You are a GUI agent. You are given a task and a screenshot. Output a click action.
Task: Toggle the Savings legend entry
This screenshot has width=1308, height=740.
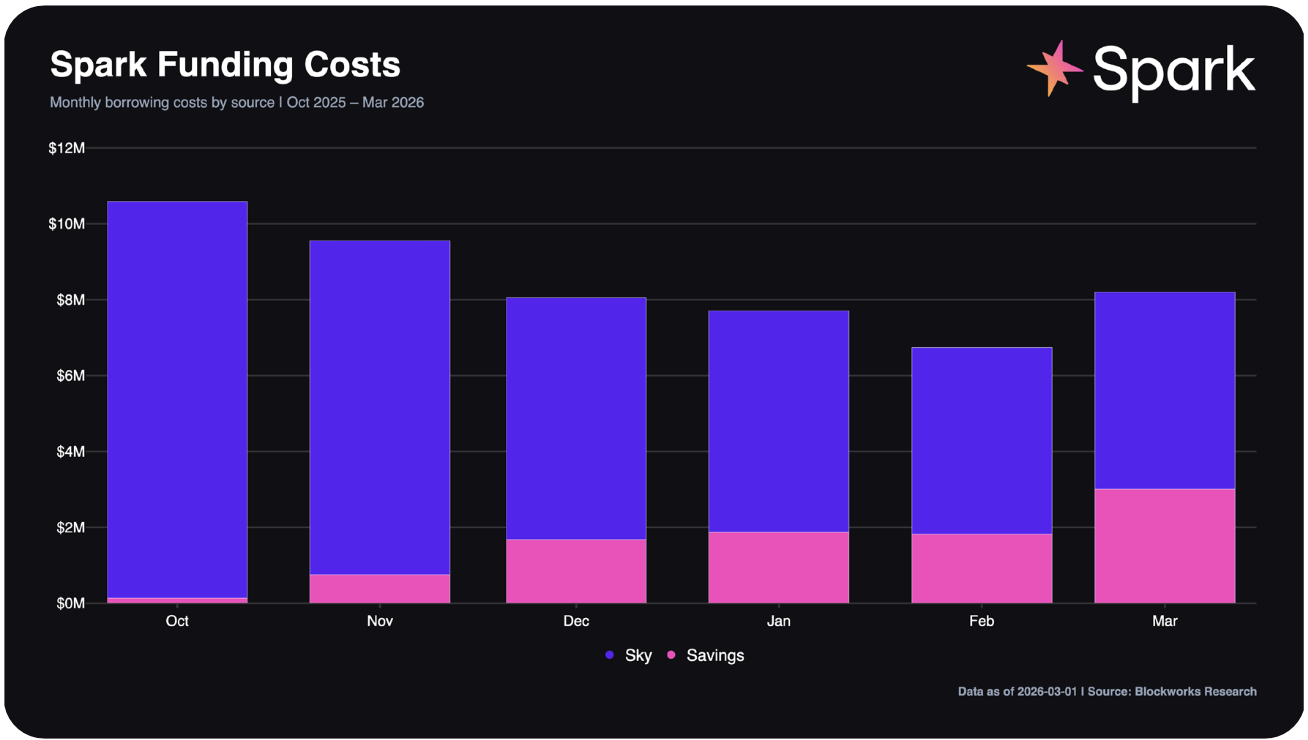705,655
